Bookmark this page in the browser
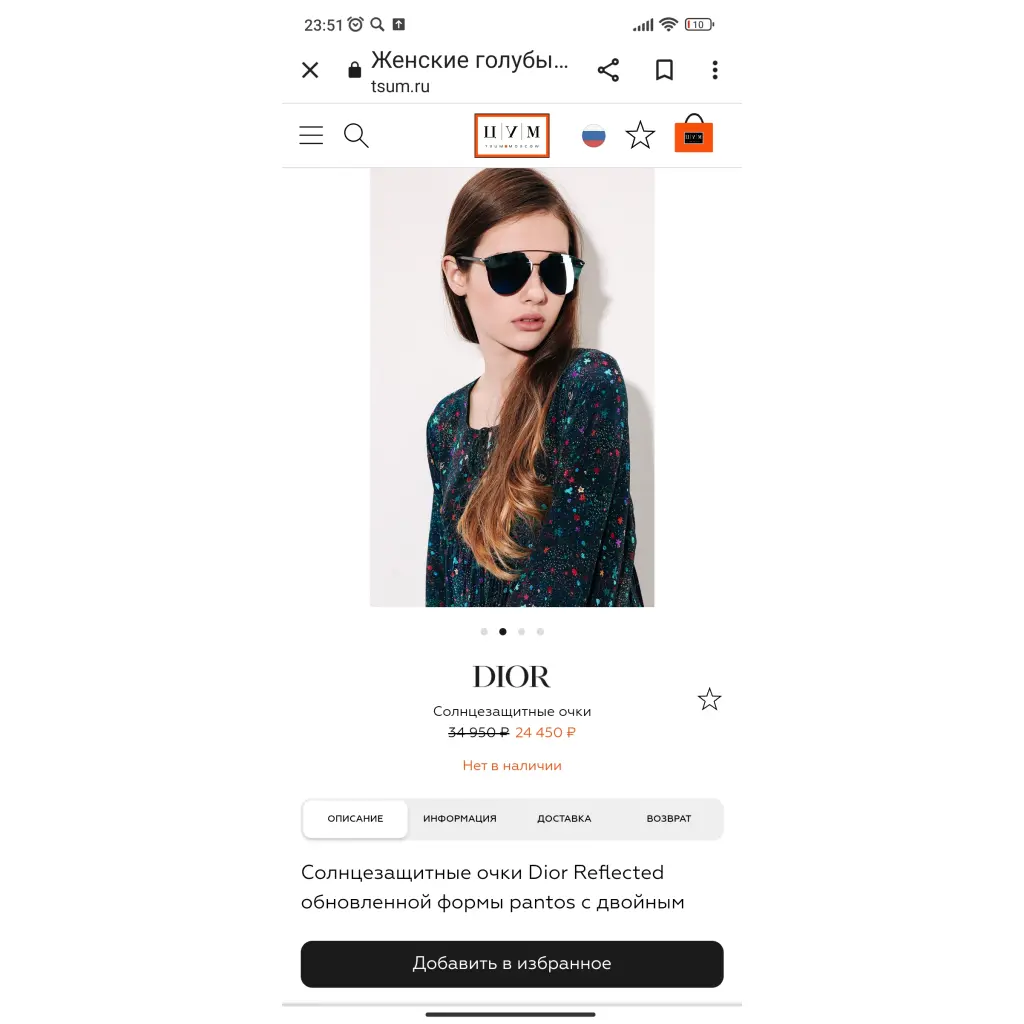1024x1024 pixels. click(x=664, y=70)
